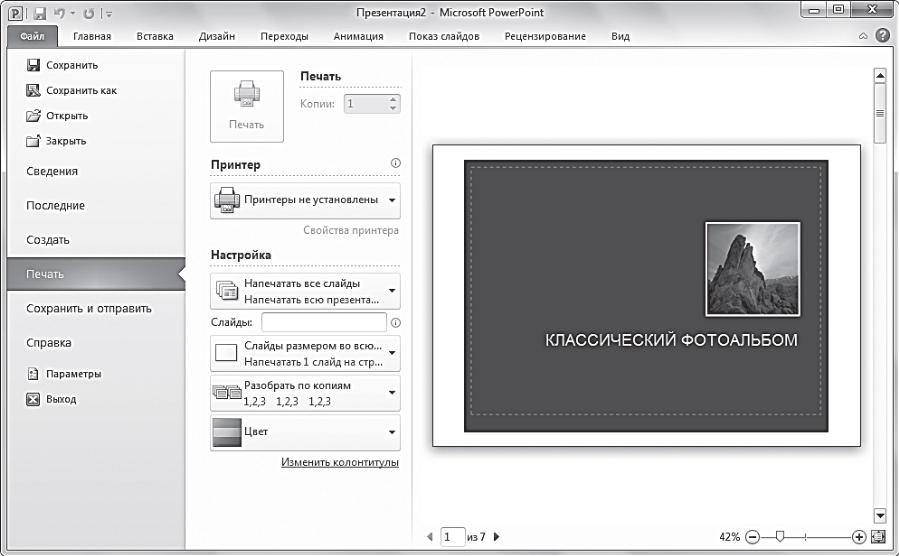
Task: Choose Закрыть in the backstage menu
Action: [x=56, y=141]
